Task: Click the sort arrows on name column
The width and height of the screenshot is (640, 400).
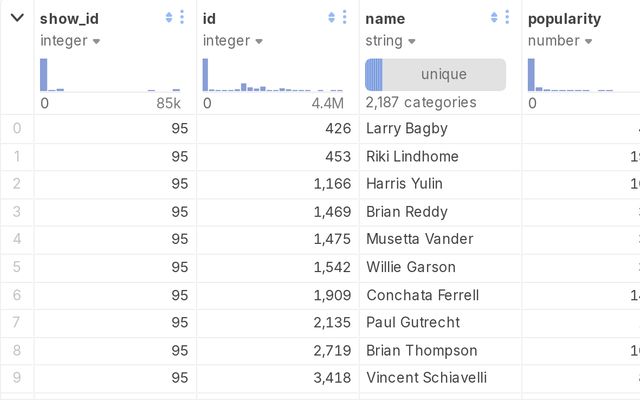Action: tap(495, 18)
